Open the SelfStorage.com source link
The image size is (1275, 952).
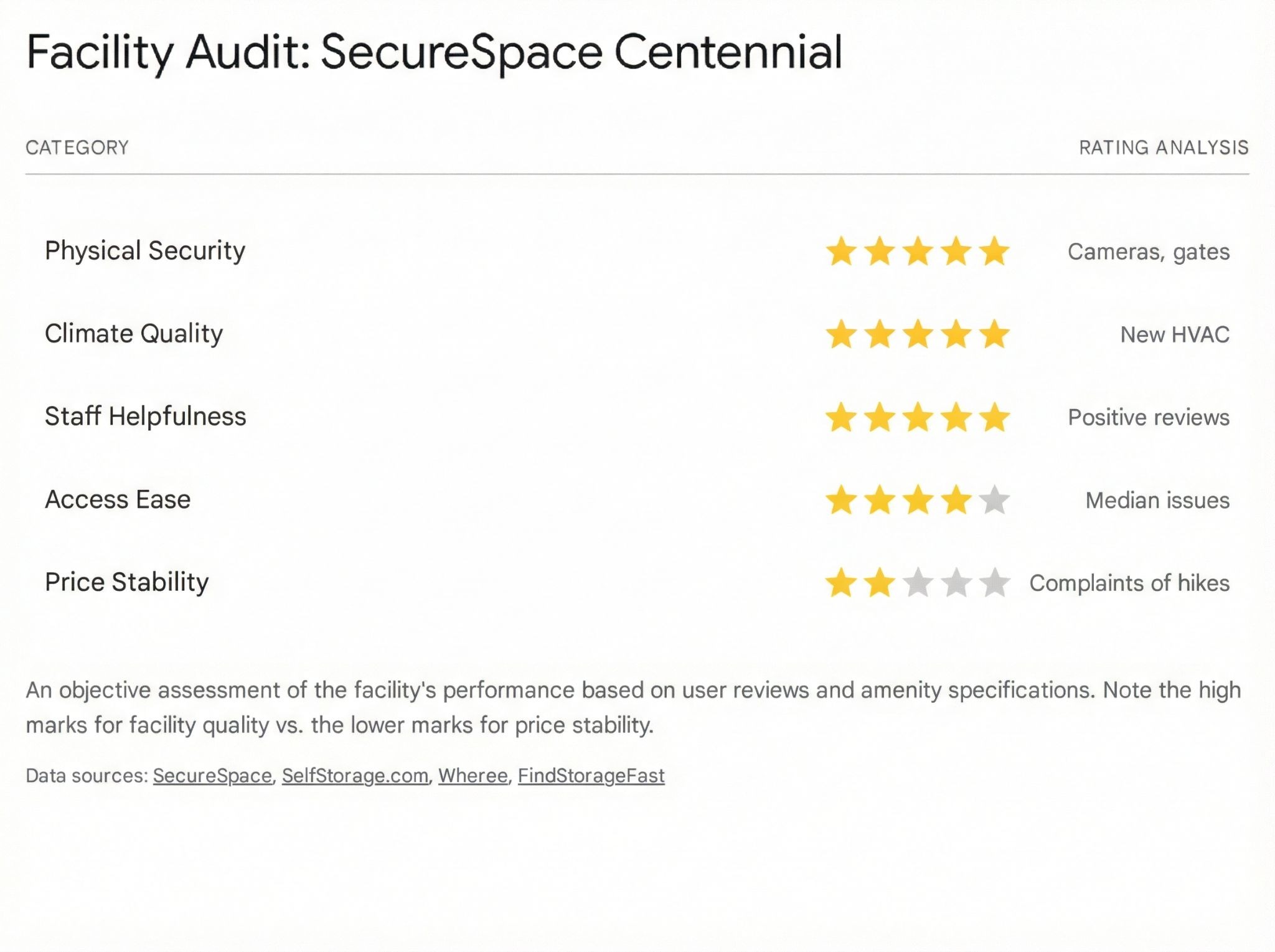(355, 776)
